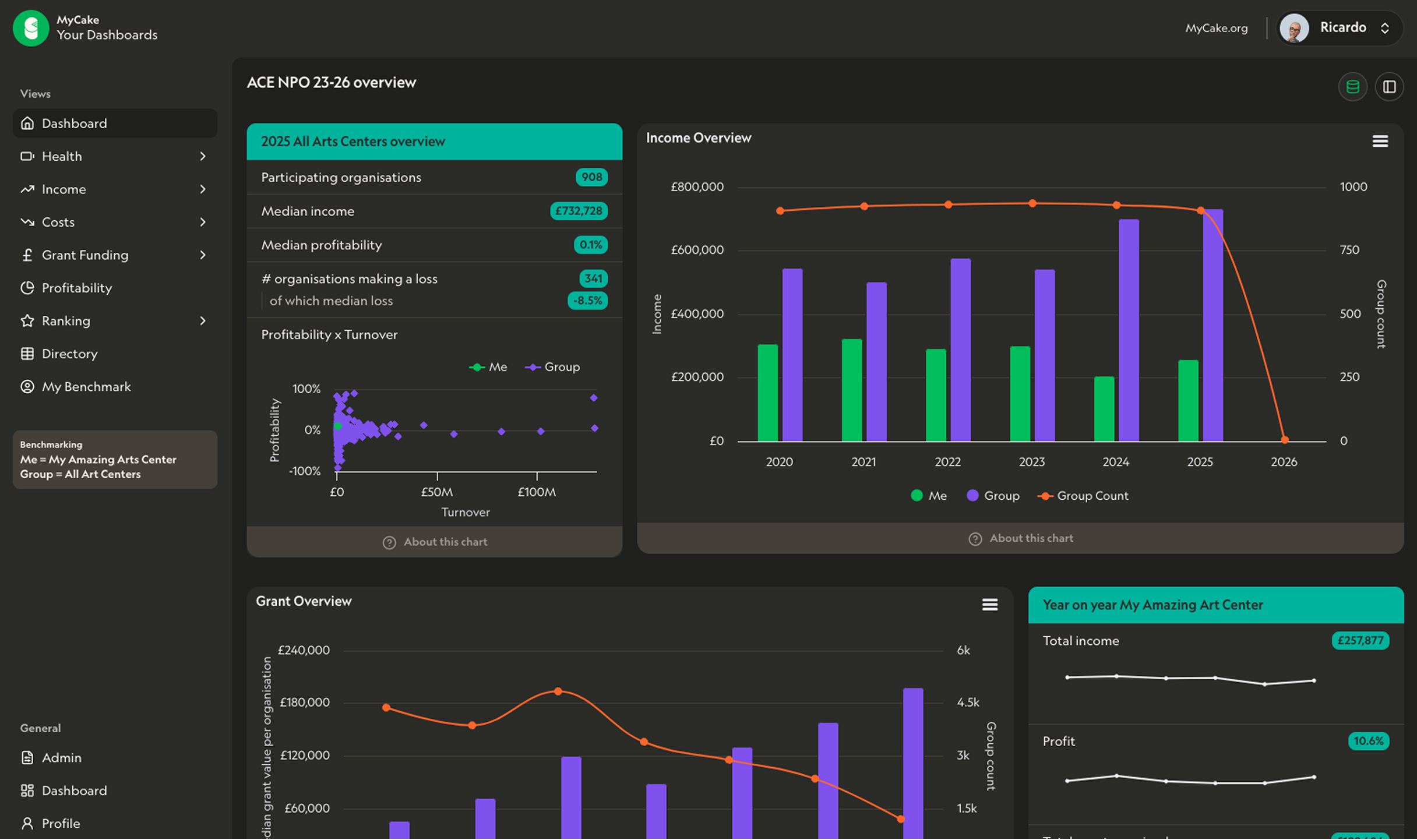
Task: Click the Profile person icon
Action: (x=27, y=823)
